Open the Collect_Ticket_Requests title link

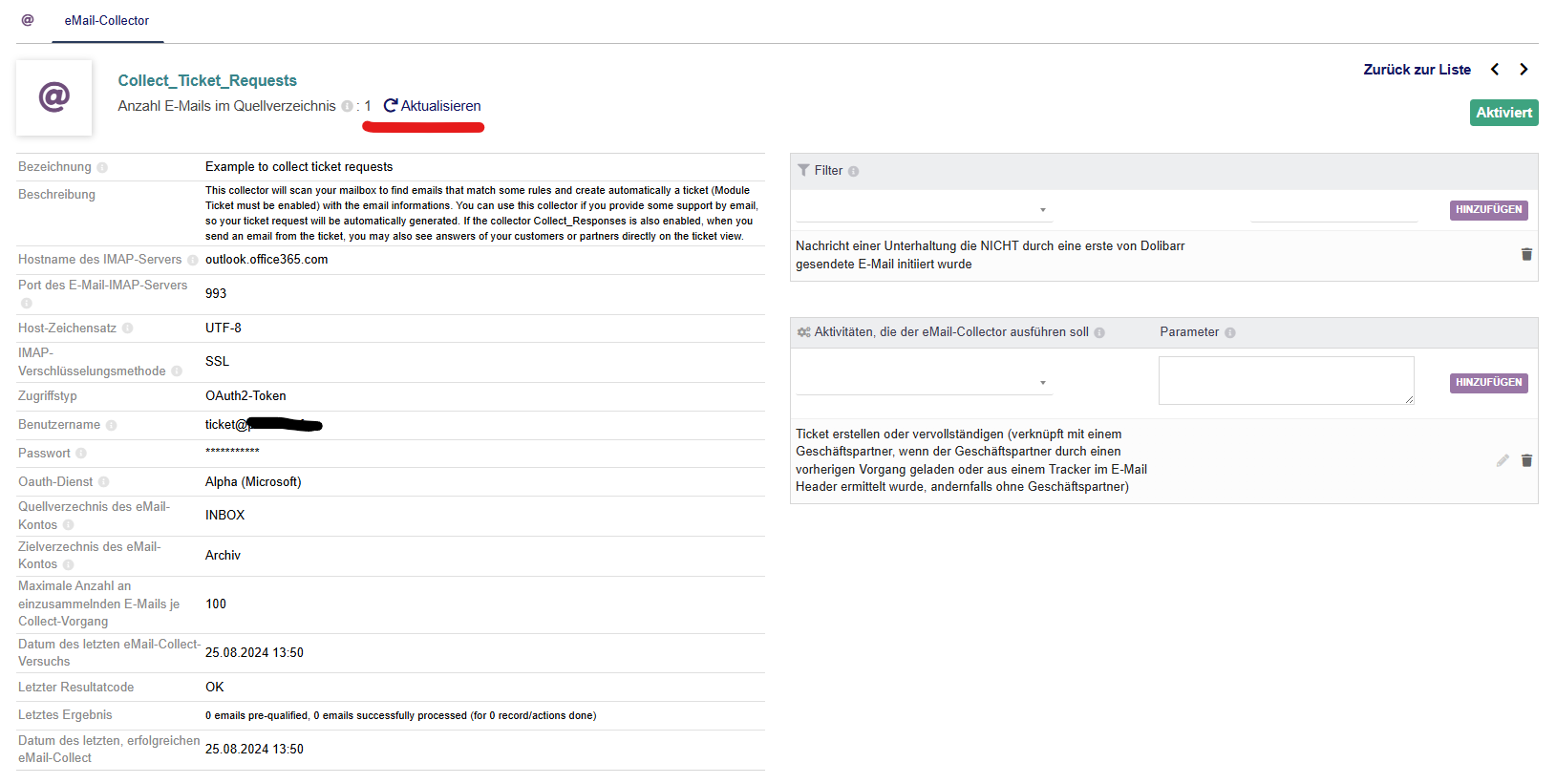click(x=207, y=80)
